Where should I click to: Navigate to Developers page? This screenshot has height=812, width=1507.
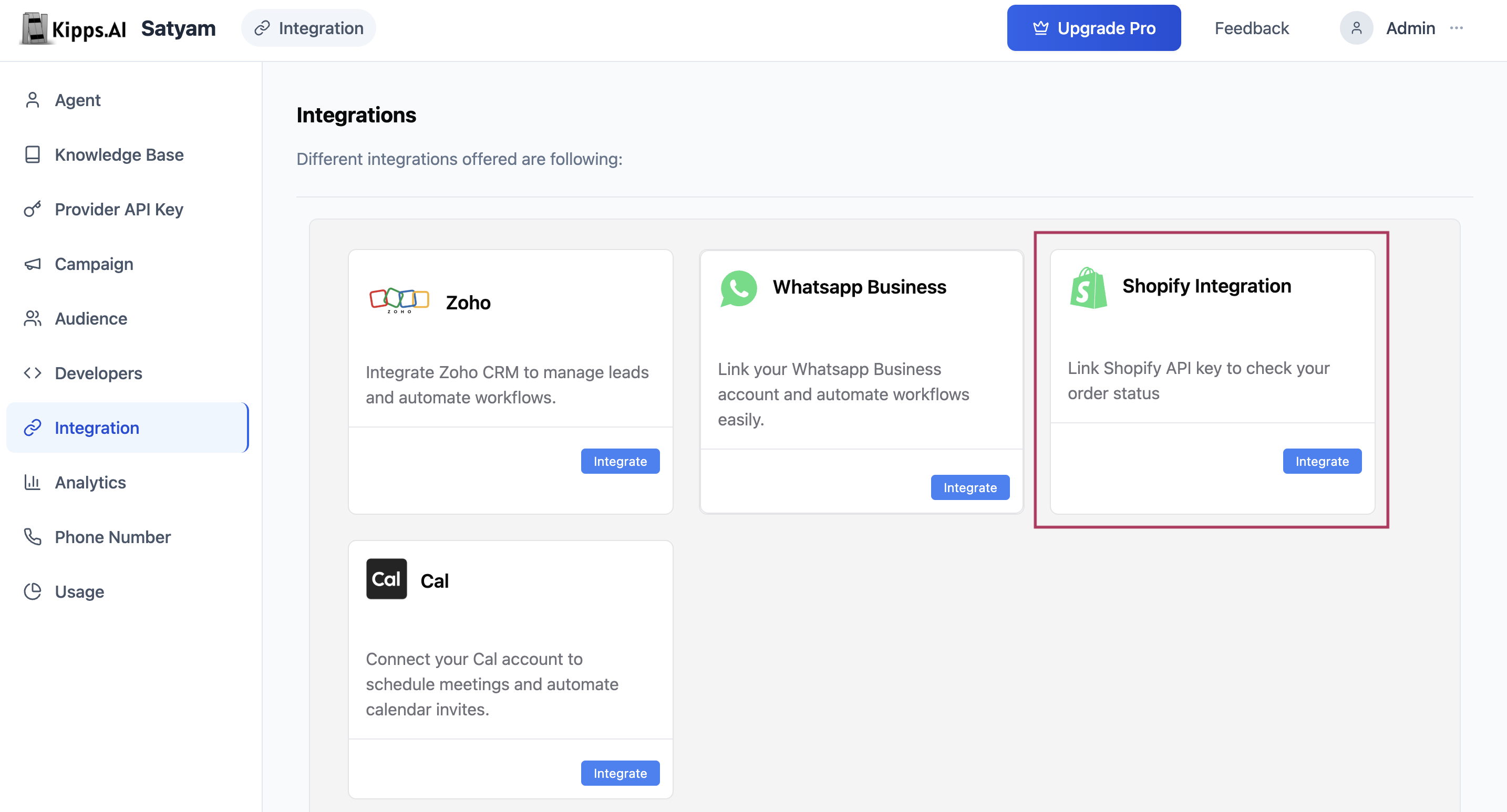[x=128, y=373]
